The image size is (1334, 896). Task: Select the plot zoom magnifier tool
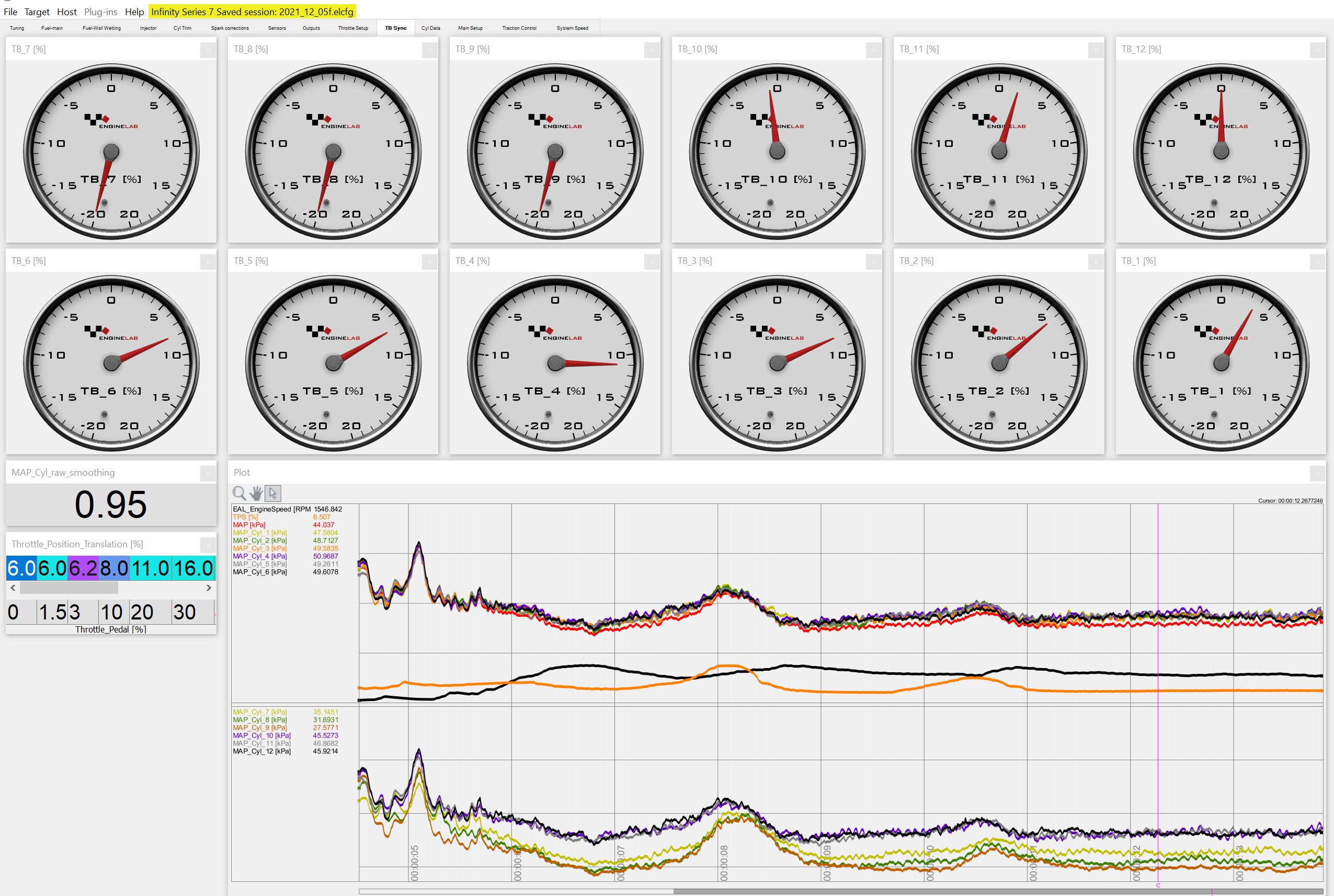tap(239, 493)
